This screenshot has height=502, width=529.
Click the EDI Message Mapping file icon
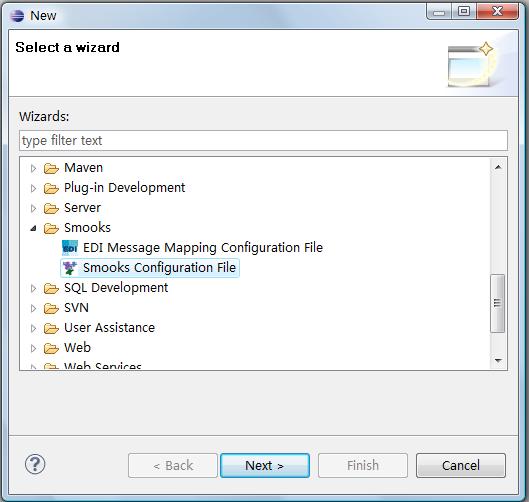click(70, 248)
